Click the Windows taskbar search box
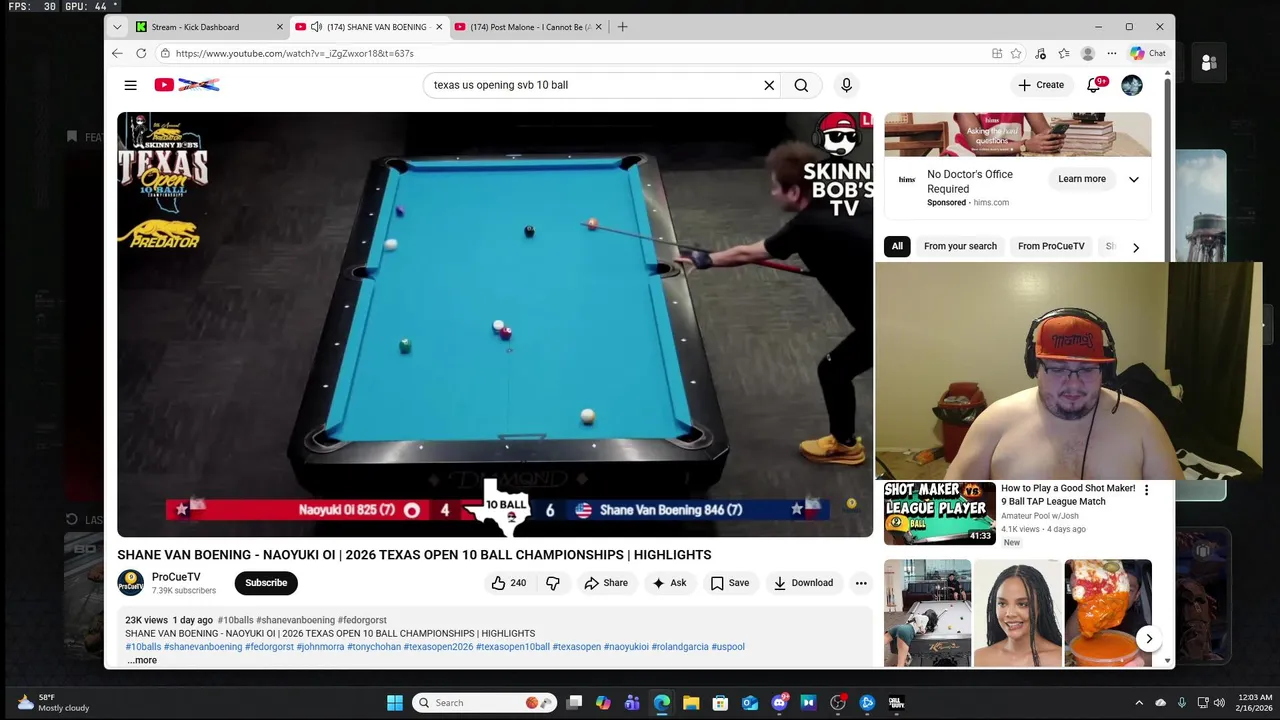 coord(484,703)
